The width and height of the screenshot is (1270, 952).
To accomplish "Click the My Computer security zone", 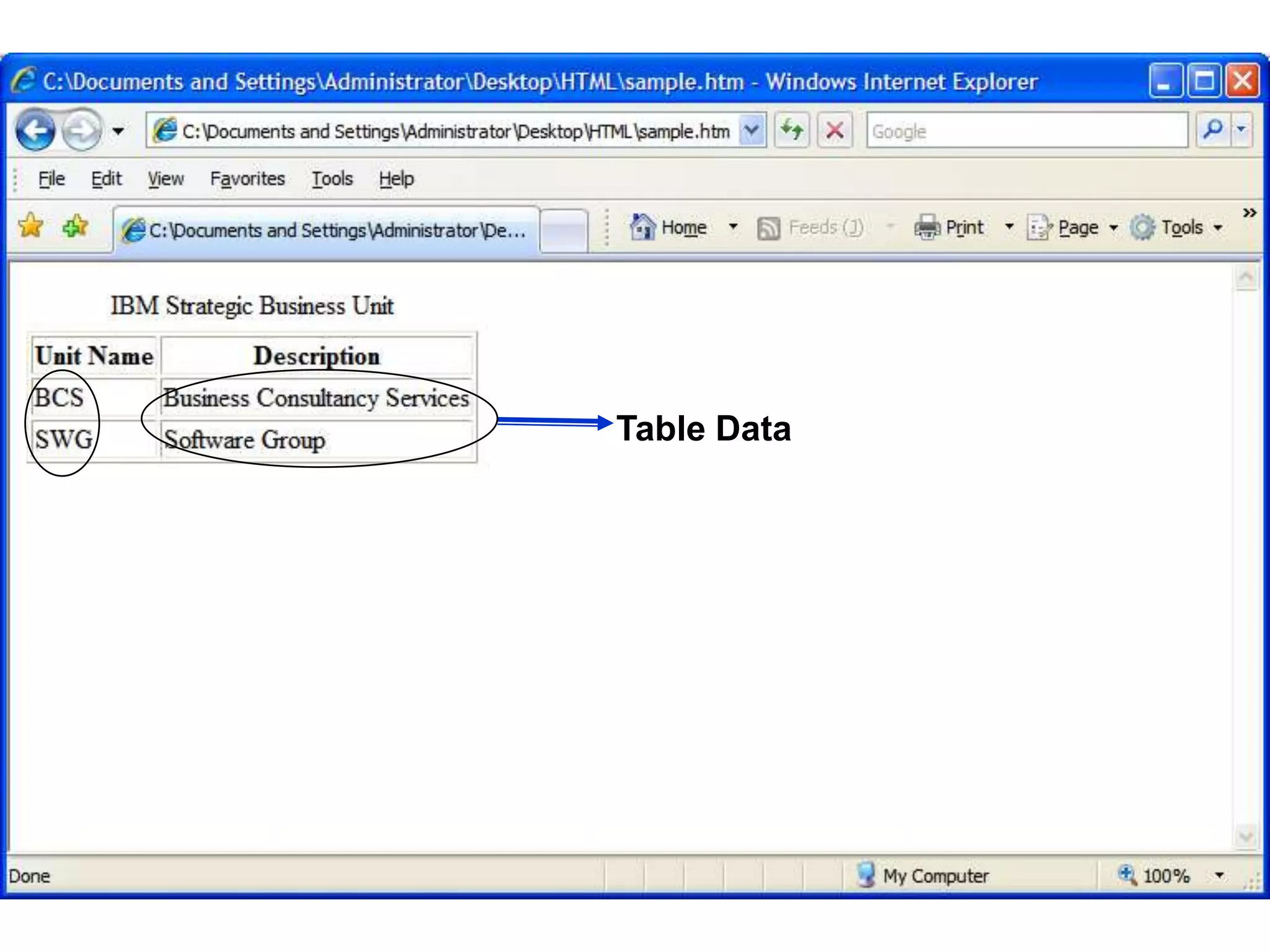I will click(922, 875).
